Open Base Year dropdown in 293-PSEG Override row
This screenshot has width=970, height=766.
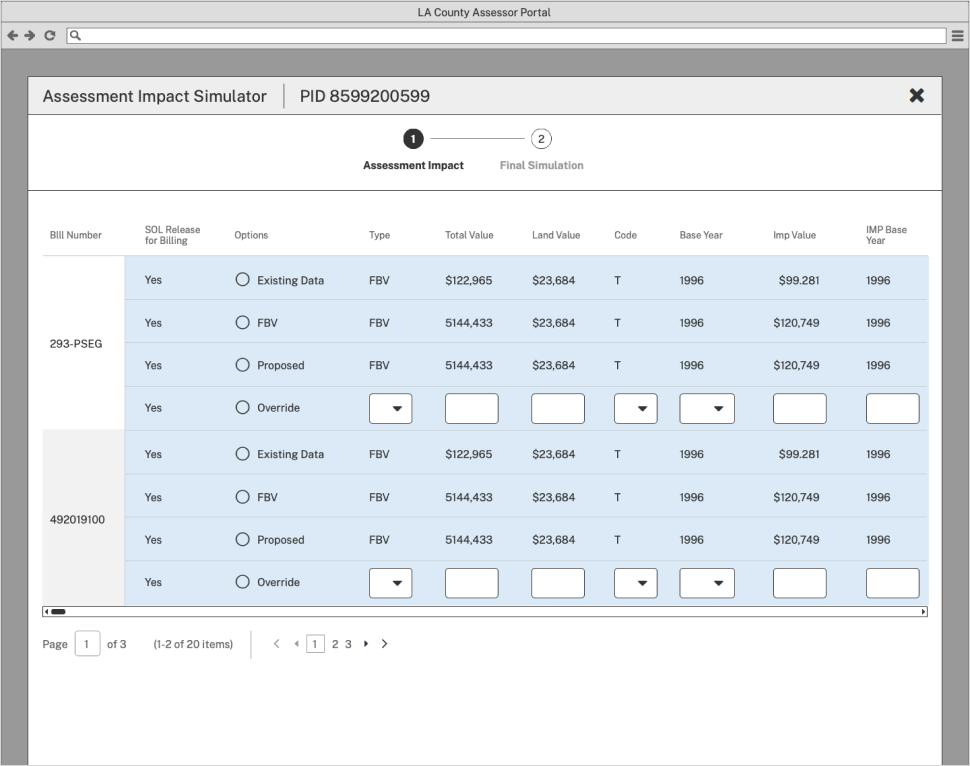(x=707, y=408)
